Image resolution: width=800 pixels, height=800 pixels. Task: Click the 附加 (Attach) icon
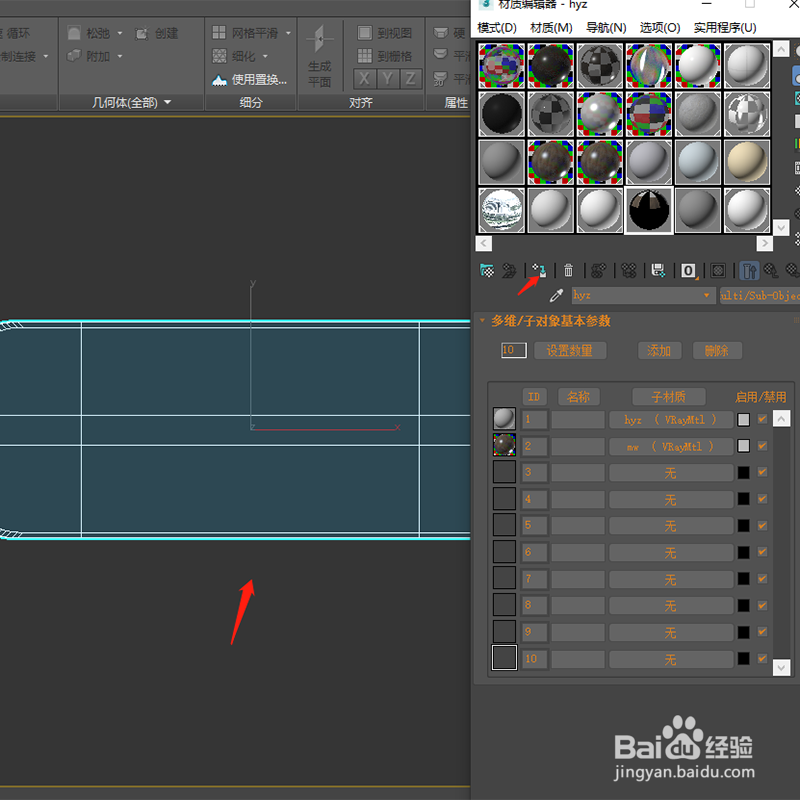coord(74,55)
